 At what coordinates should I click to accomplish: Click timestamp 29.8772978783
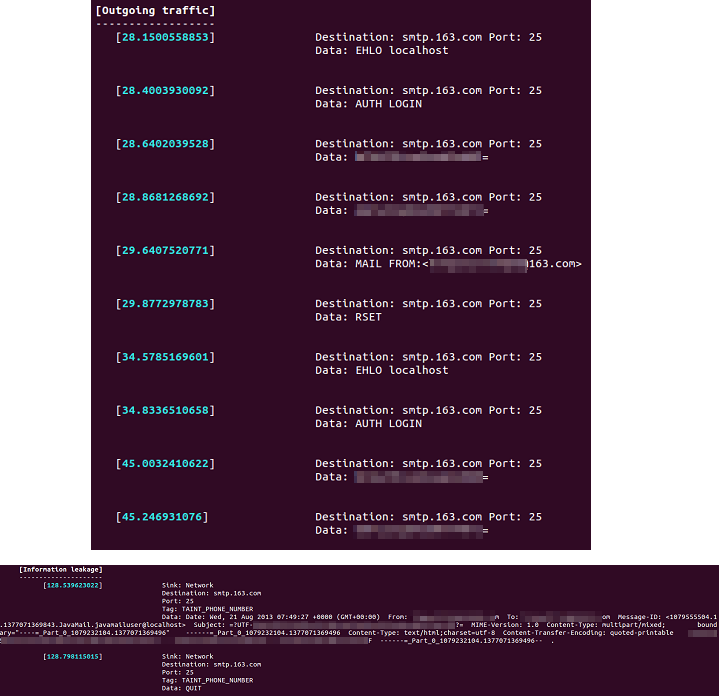[165, 304]
